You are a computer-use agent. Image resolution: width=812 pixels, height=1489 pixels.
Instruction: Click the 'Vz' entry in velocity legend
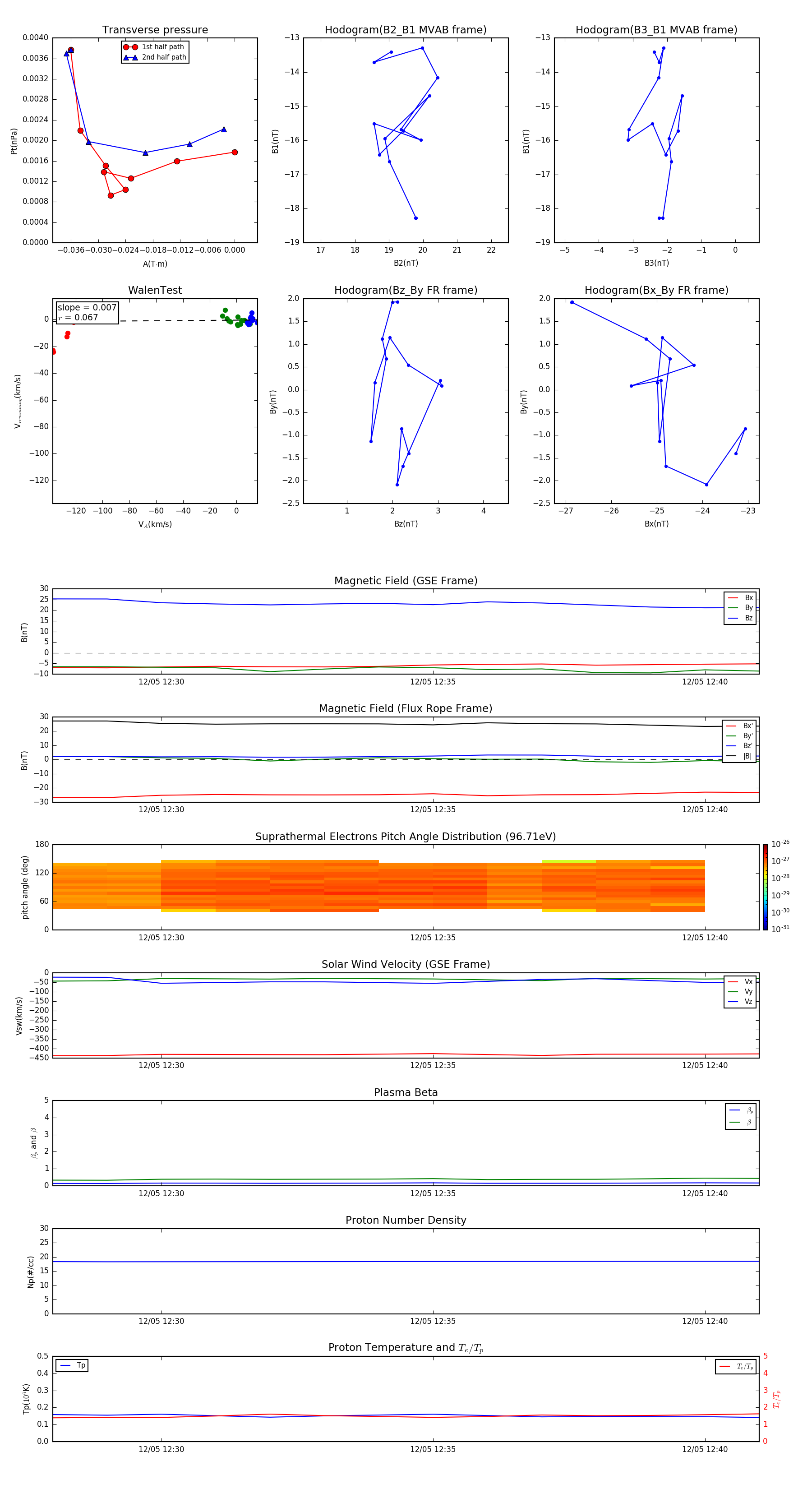click(x=741, y=1002)
